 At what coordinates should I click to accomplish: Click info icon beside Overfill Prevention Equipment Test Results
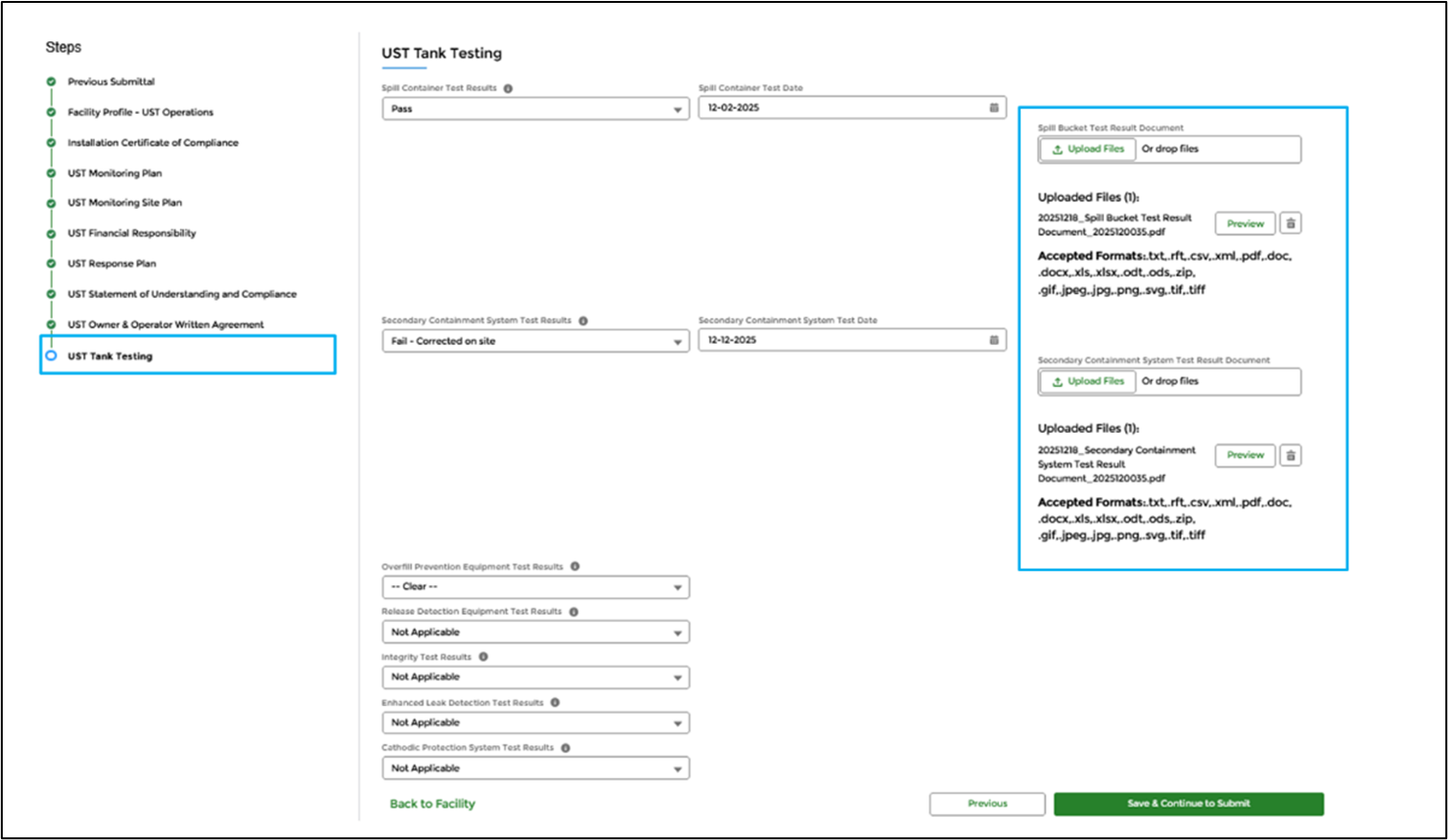pos(575,566)
